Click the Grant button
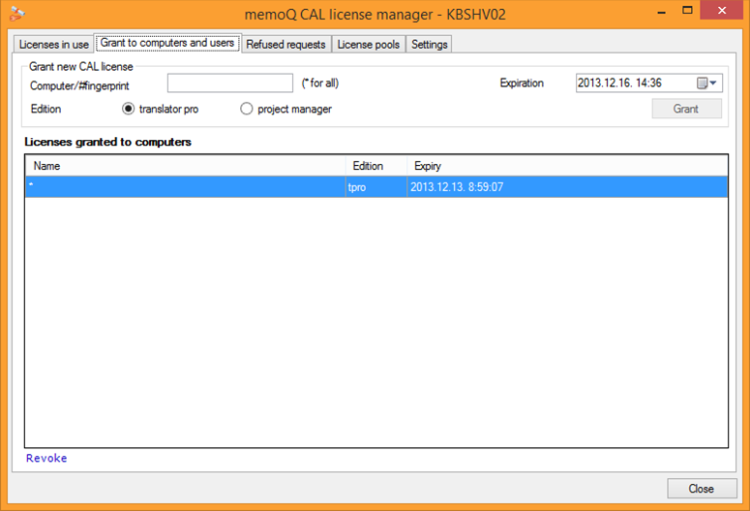Screen dimensions: 750x511 tap(686, 109)
